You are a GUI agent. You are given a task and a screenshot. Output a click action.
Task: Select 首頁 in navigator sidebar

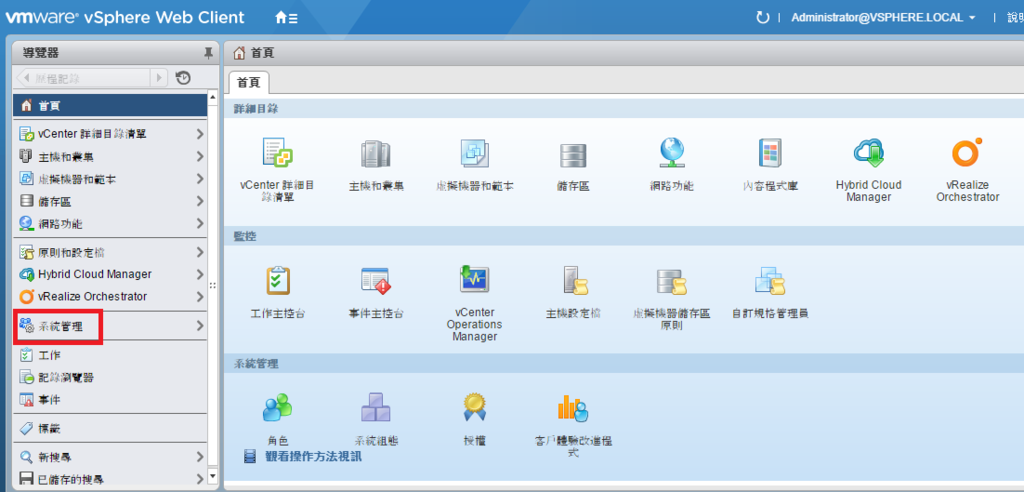[x=110, y=106]
